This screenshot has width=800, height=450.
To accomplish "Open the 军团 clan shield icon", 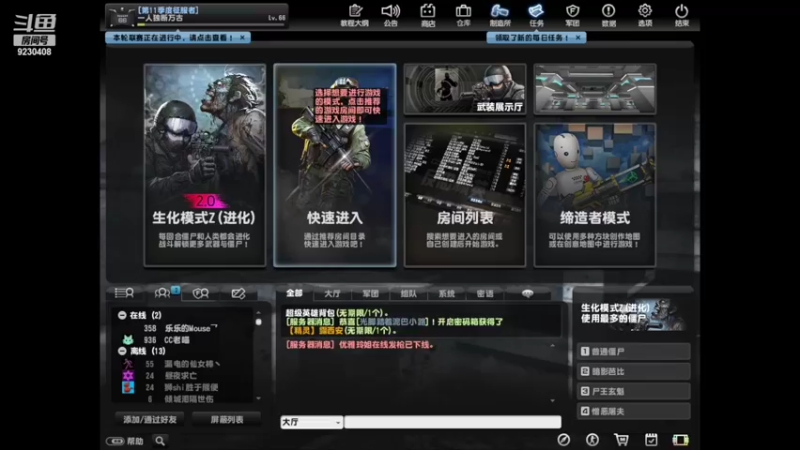I will [x=572, y=15].
